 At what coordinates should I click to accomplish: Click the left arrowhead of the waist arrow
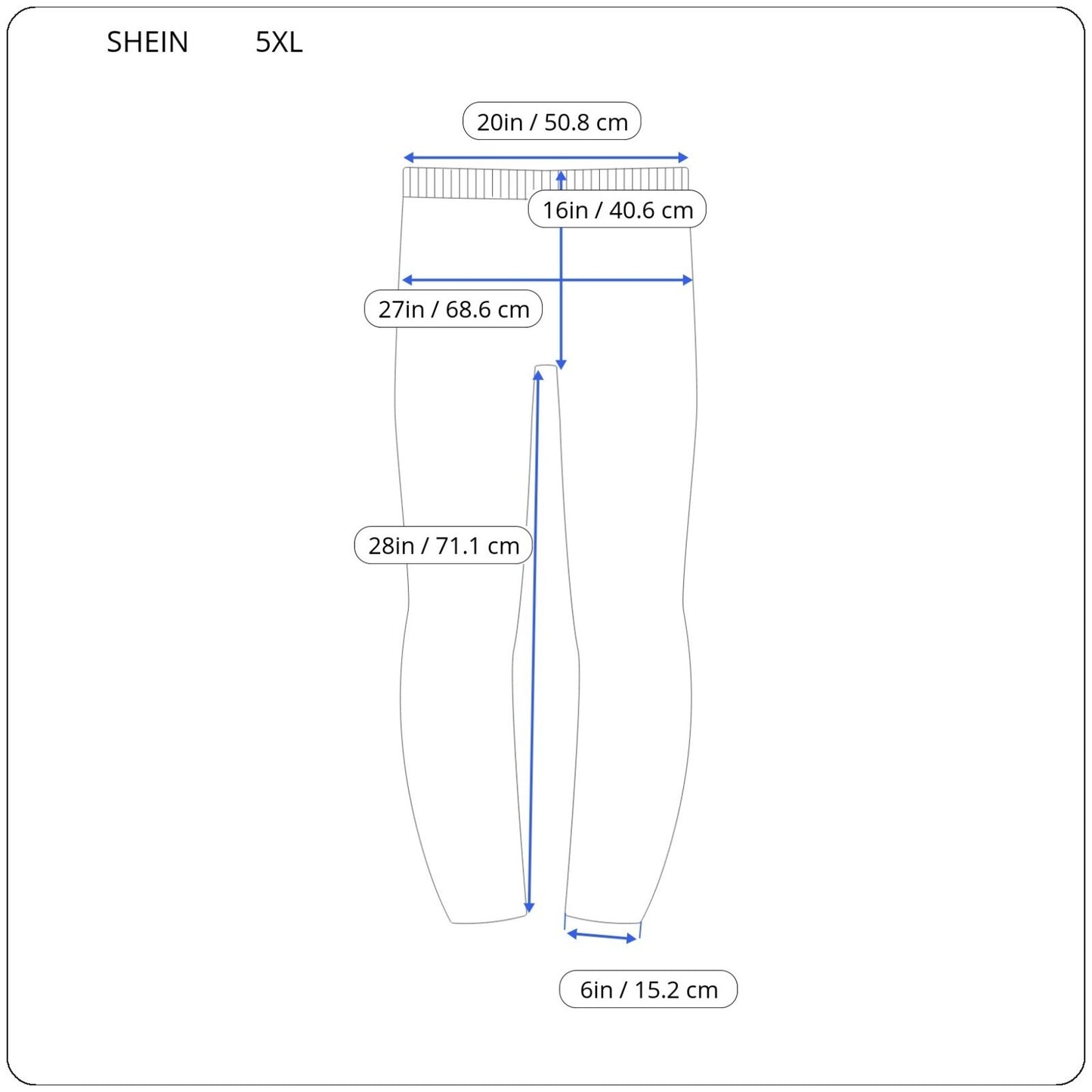(x=408, y=157)
